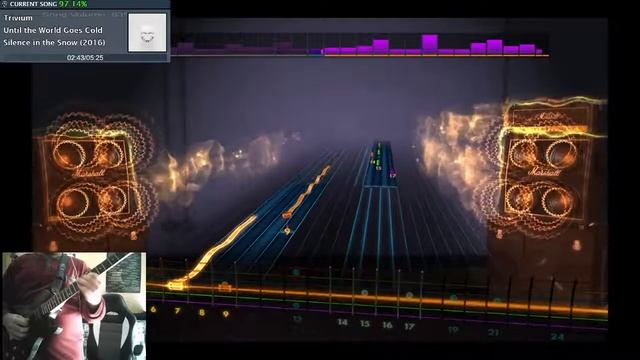This screenshot has width=640, height=360.
Task: Click fret number 7 on fretboard
Action: pyautogui.click(x=177, y=311)
